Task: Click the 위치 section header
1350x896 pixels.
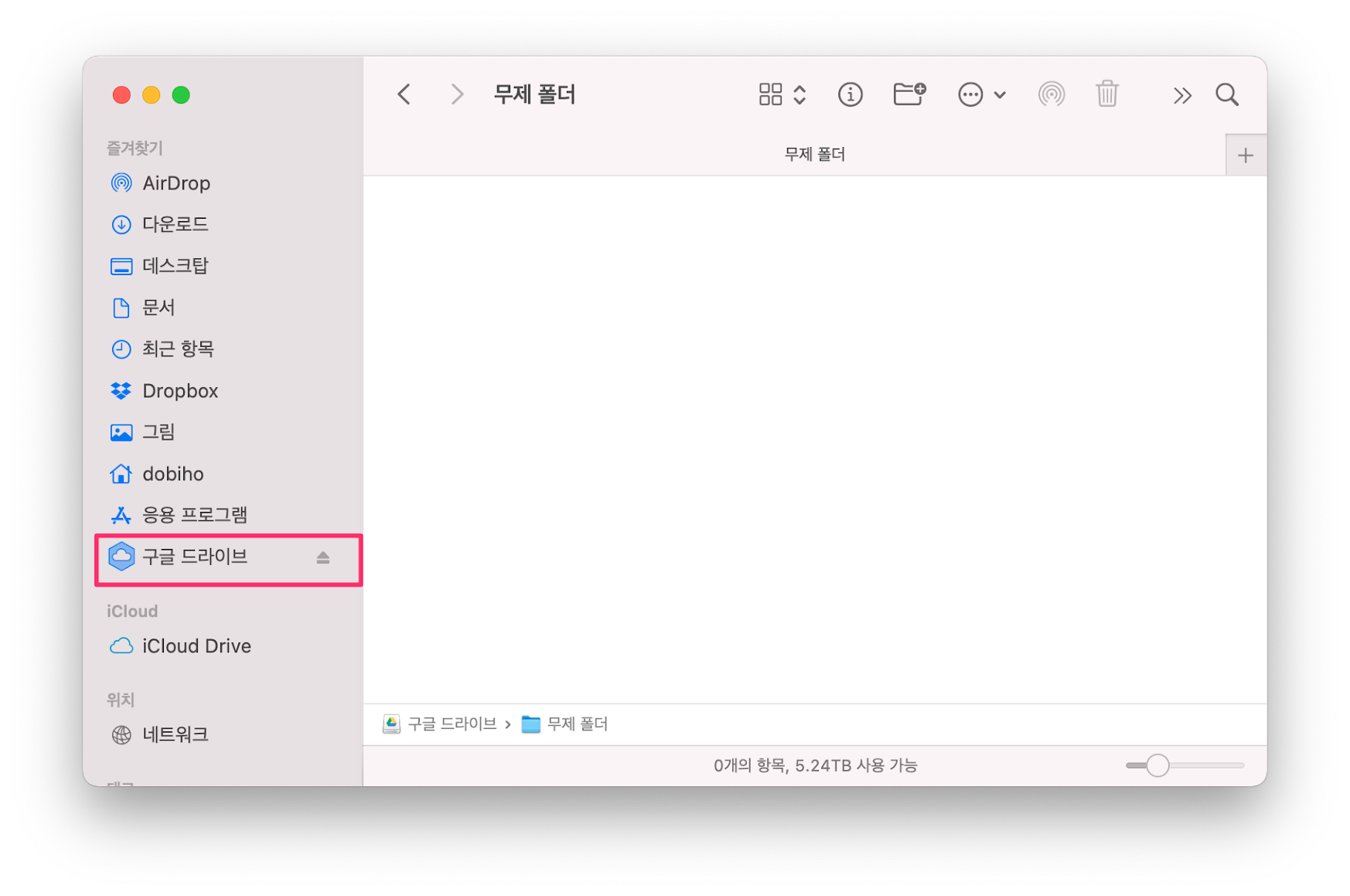Action: (x=121, y=700)
